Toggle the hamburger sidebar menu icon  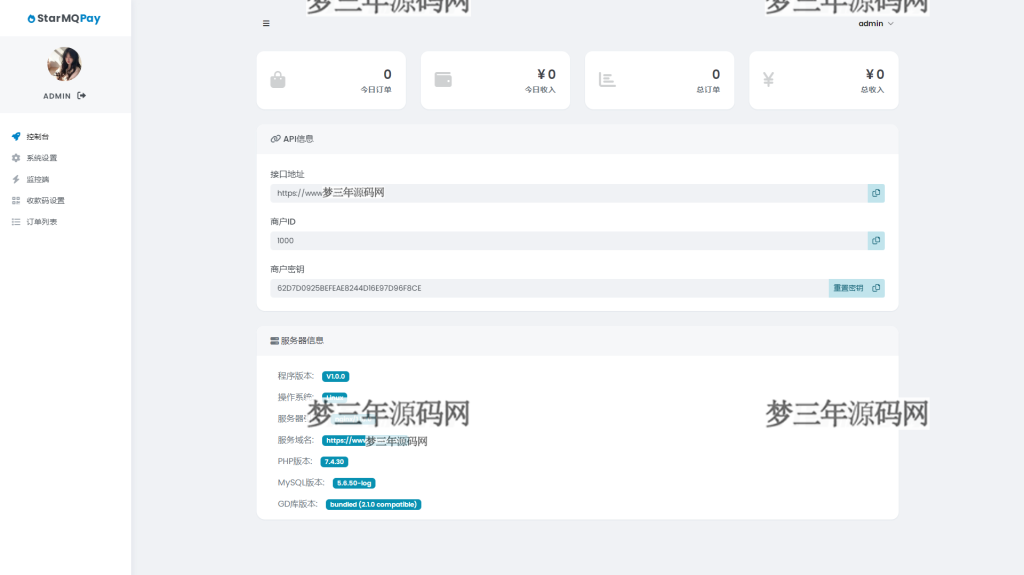tap(266, 24)
